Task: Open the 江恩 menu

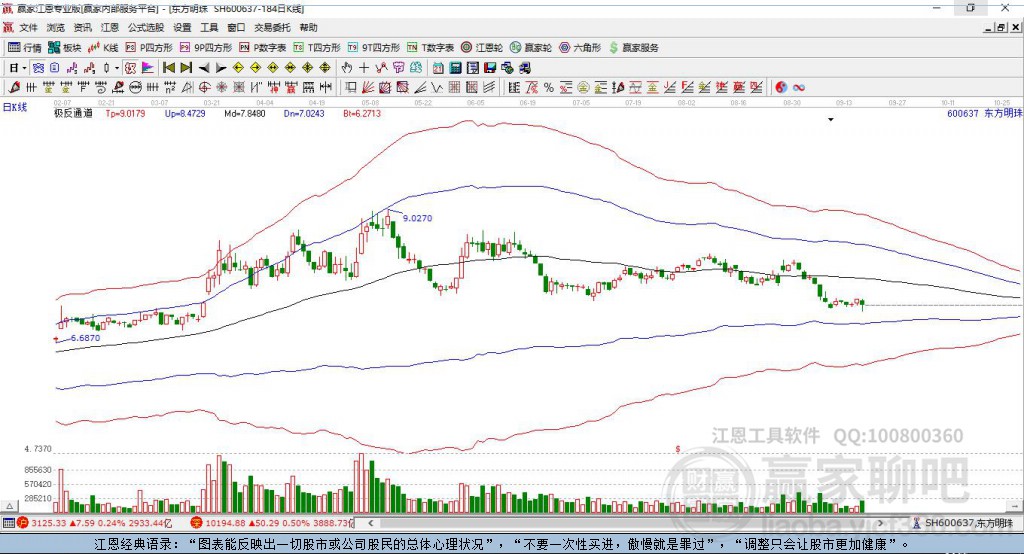Action: click(x=110, y=27)
